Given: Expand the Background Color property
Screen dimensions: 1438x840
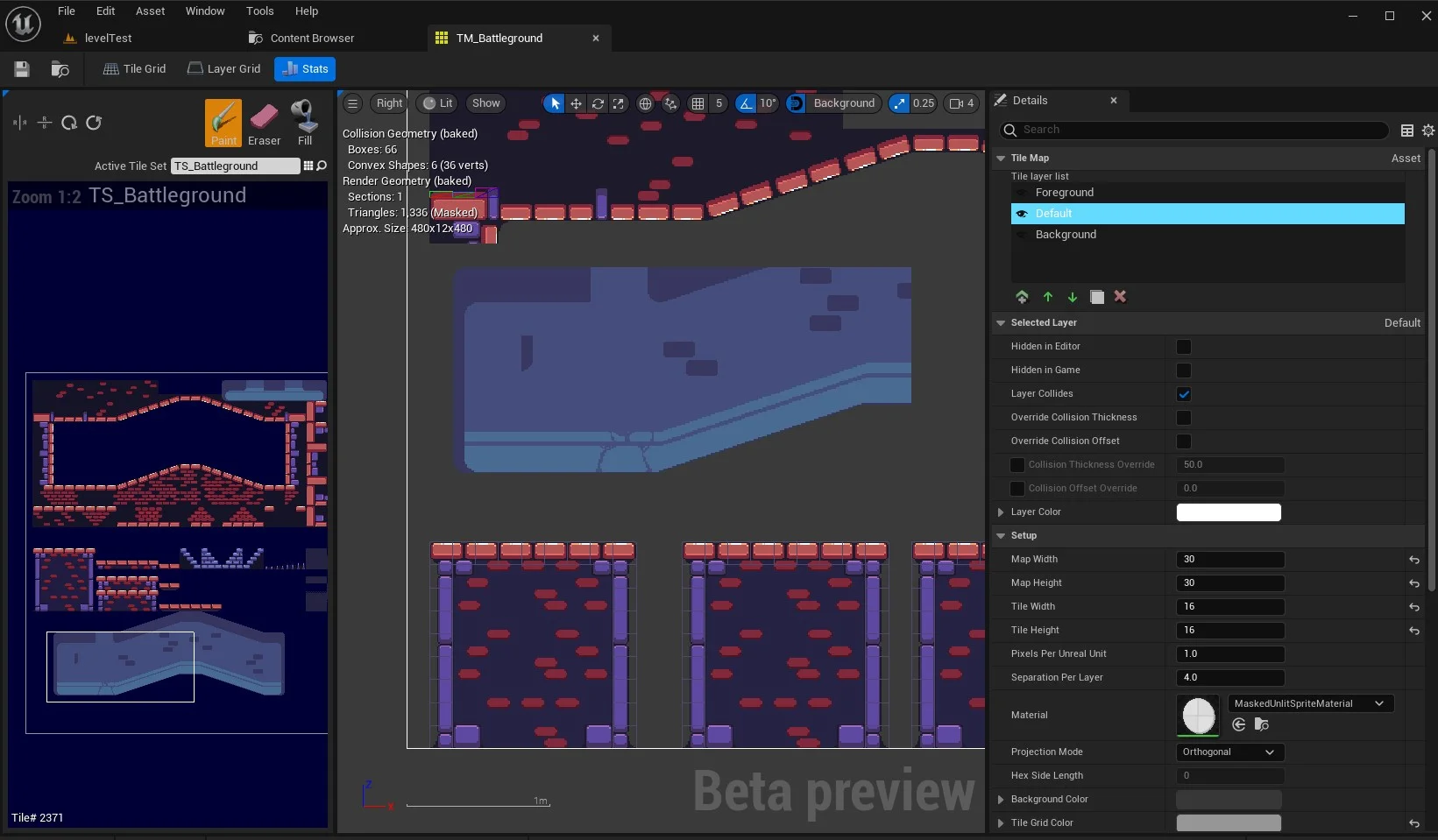Looking at the screenshot, I should [1001, 800].
